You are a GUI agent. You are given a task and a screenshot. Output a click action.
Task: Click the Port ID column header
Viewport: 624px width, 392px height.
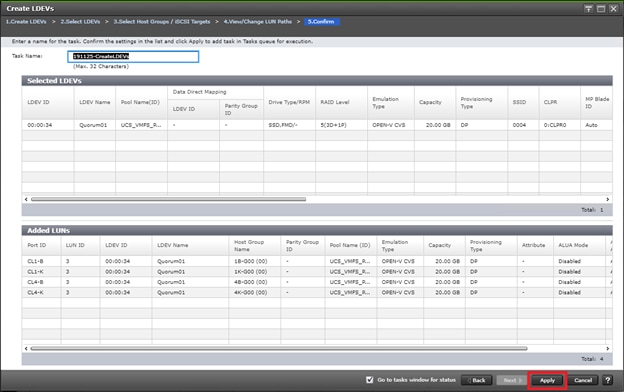click(41, 245)
